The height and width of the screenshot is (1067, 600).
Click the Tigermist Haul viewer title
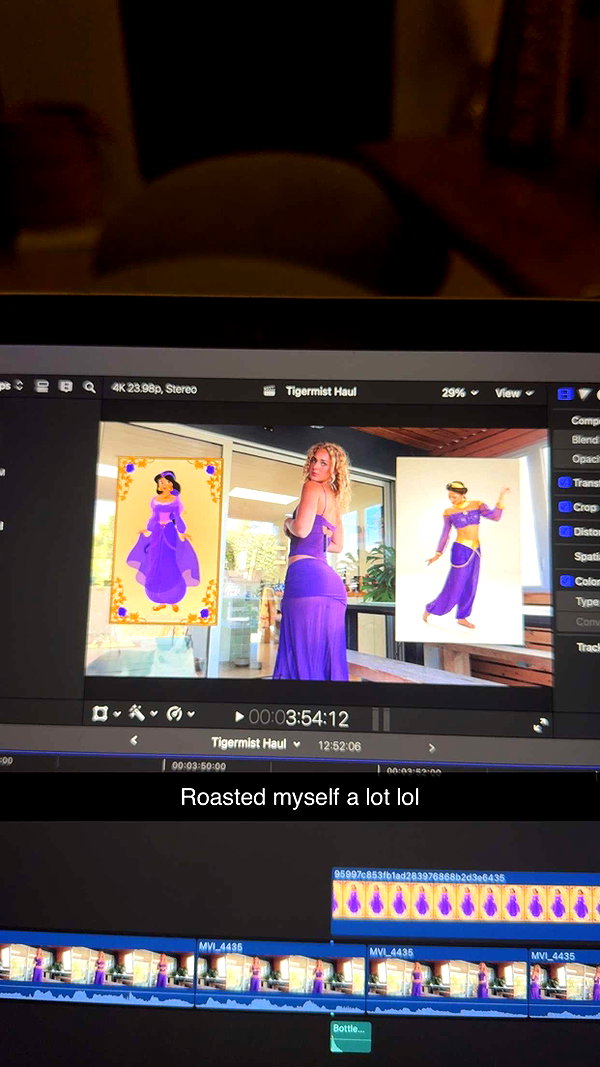pyautogui.click(x=320, y=391)
